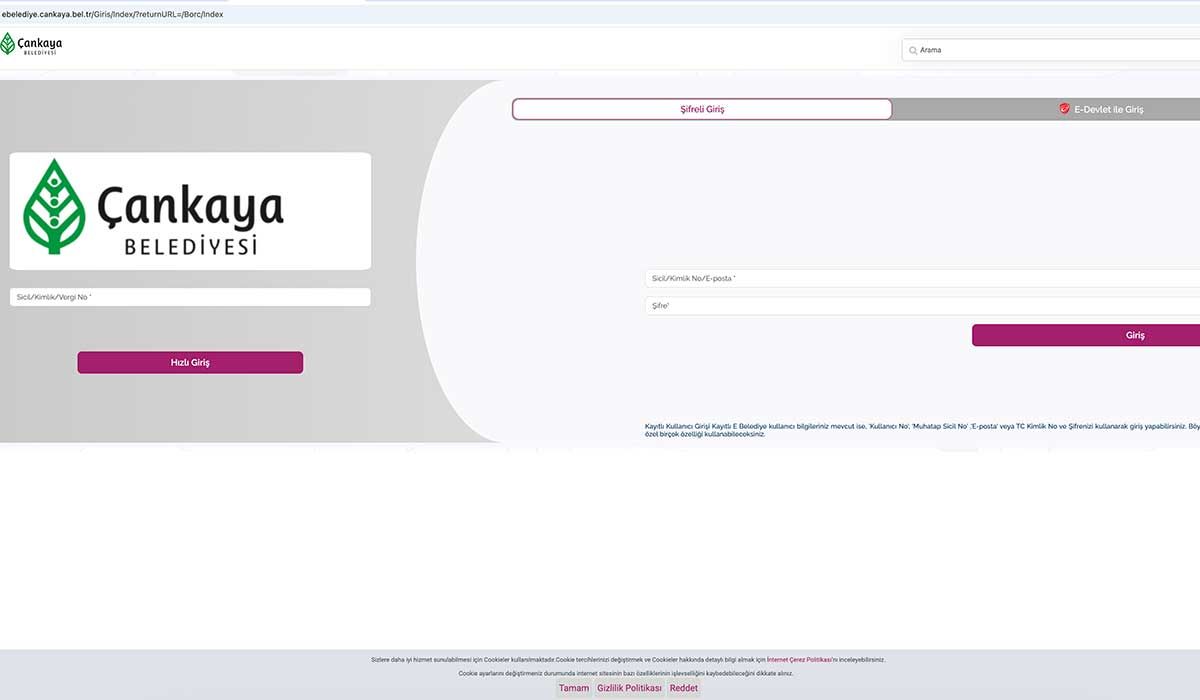Screen dimensions: 1200x700
Task: Click into the Şifre password field
Action: click(920, 306)
